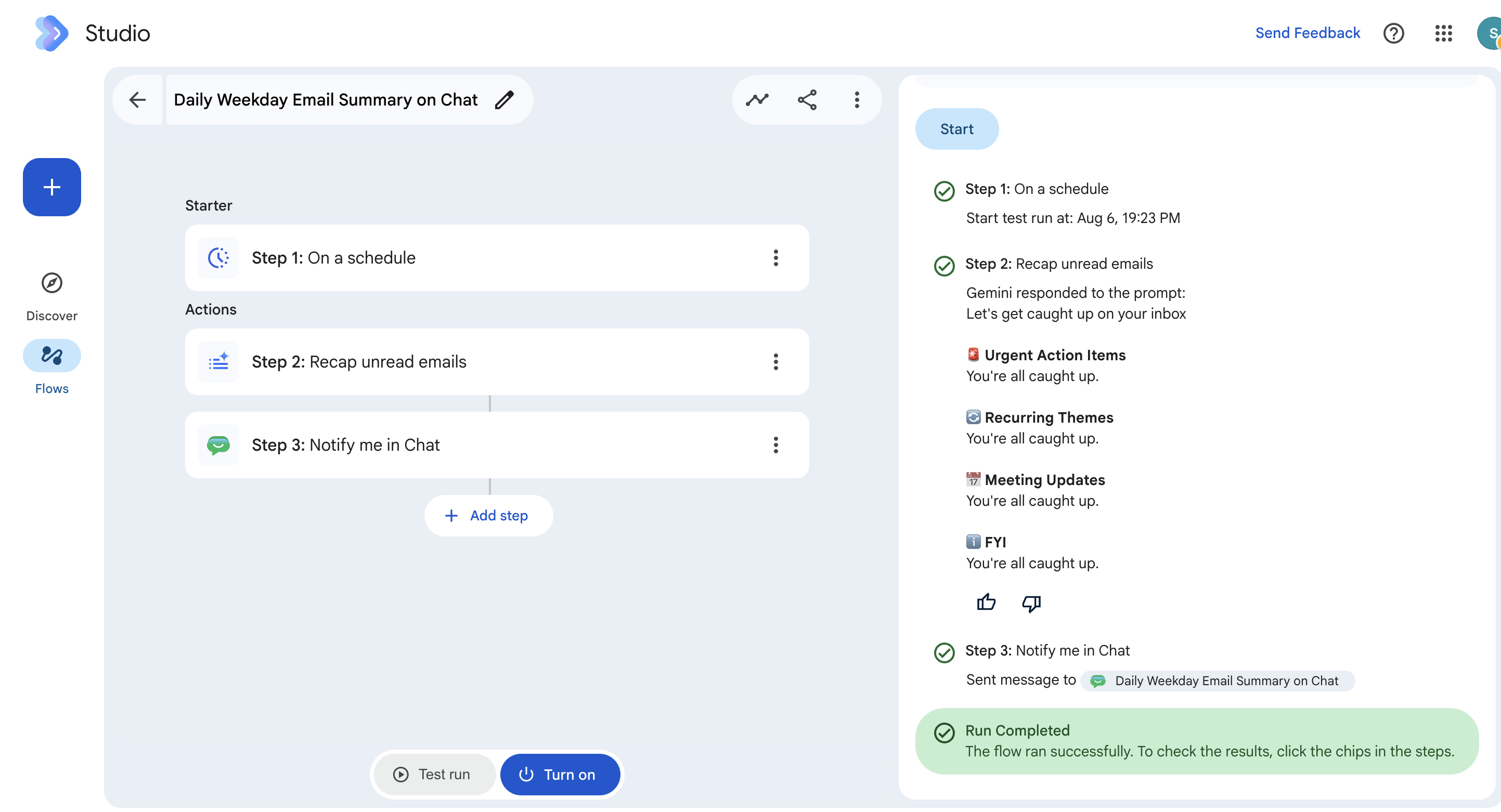Screen dimensions: 1501x812
Task: Open Flows in the sidebar
Action: coord(52,368)
